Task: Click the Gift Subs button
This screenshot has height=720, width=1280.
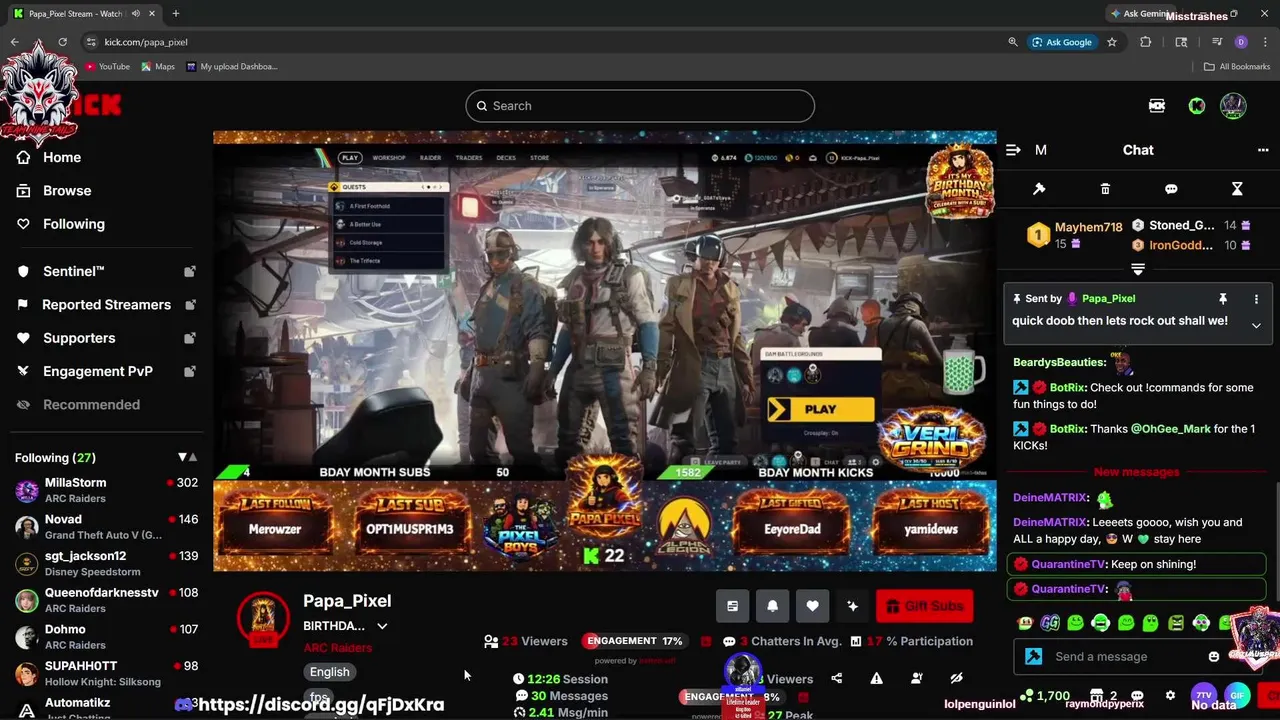Action: tap(925, 606)
